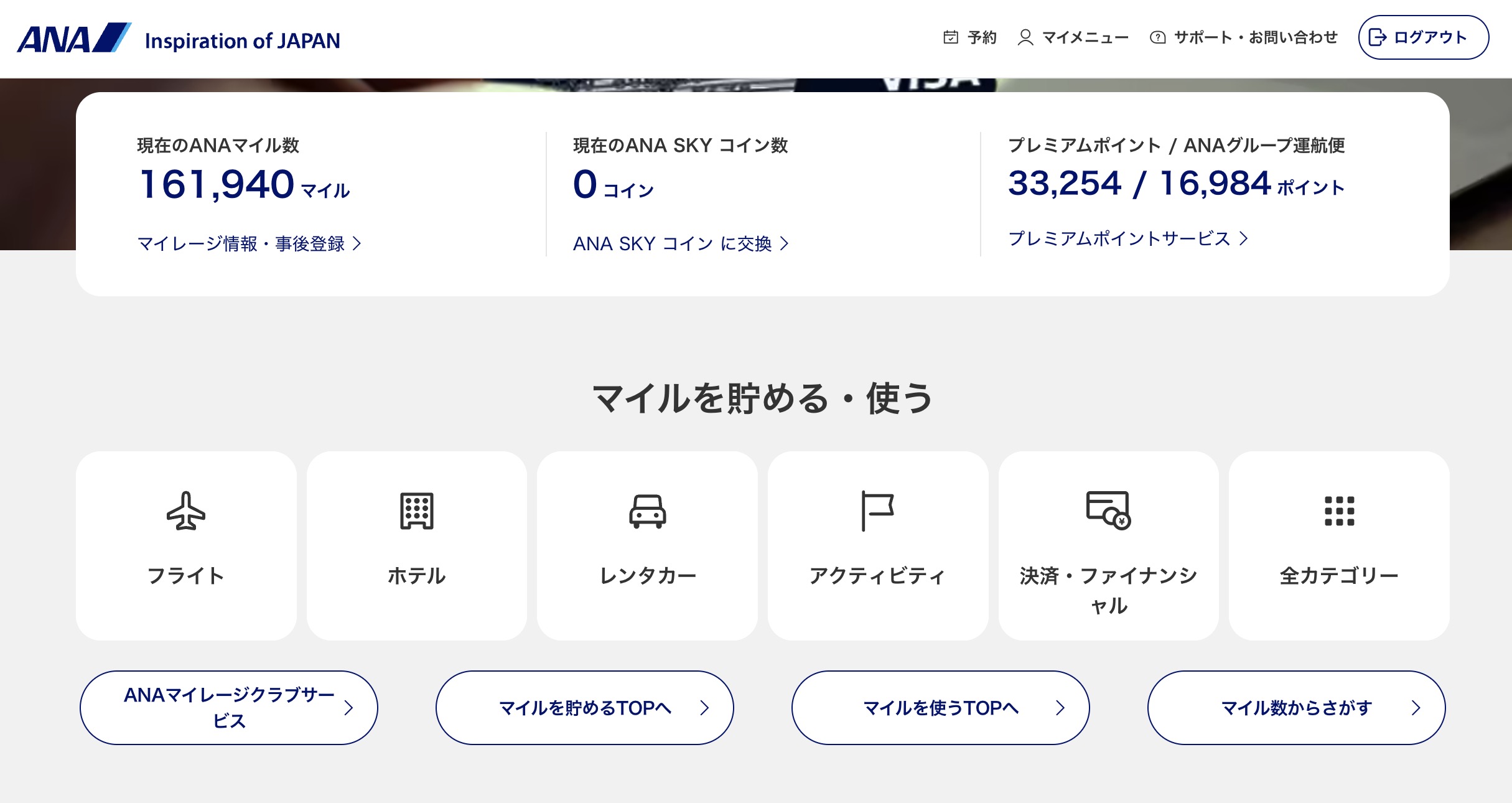Image resolution: width=1512 pixels, height=803 pixels.
Task: Click the payment and financial card icon
Action: point(1108,510)
